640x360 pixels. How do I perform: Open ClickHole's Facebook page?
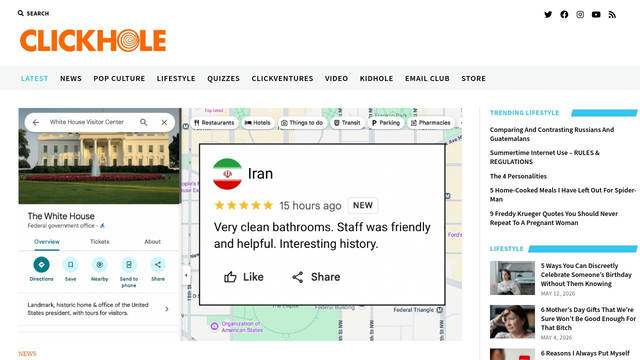564,15
